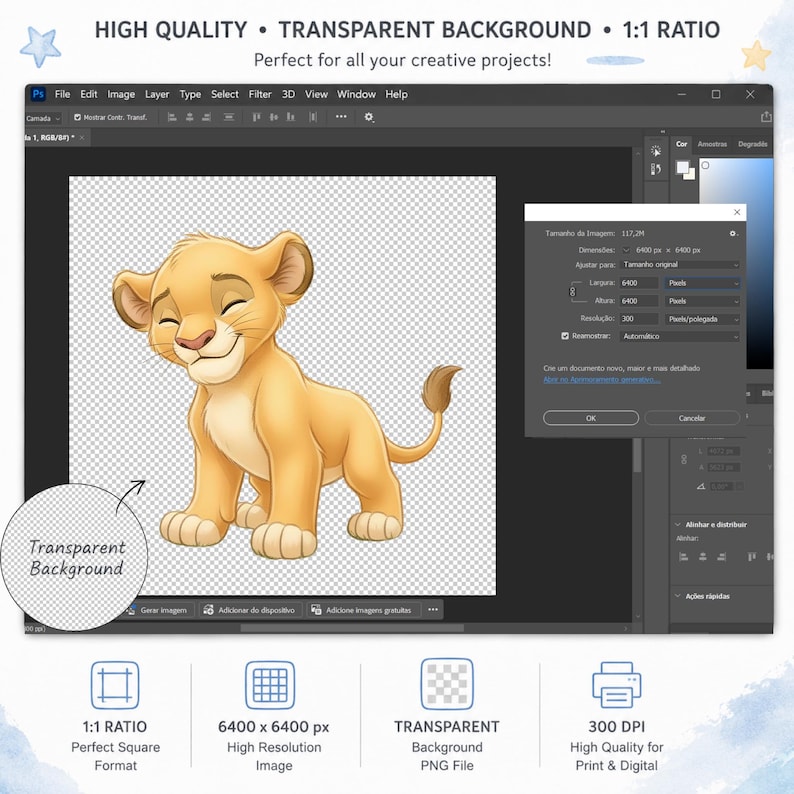Viewport: 794px width, 794px height.
Task: Open the History panel icon
Action: (x=656, y=169)
